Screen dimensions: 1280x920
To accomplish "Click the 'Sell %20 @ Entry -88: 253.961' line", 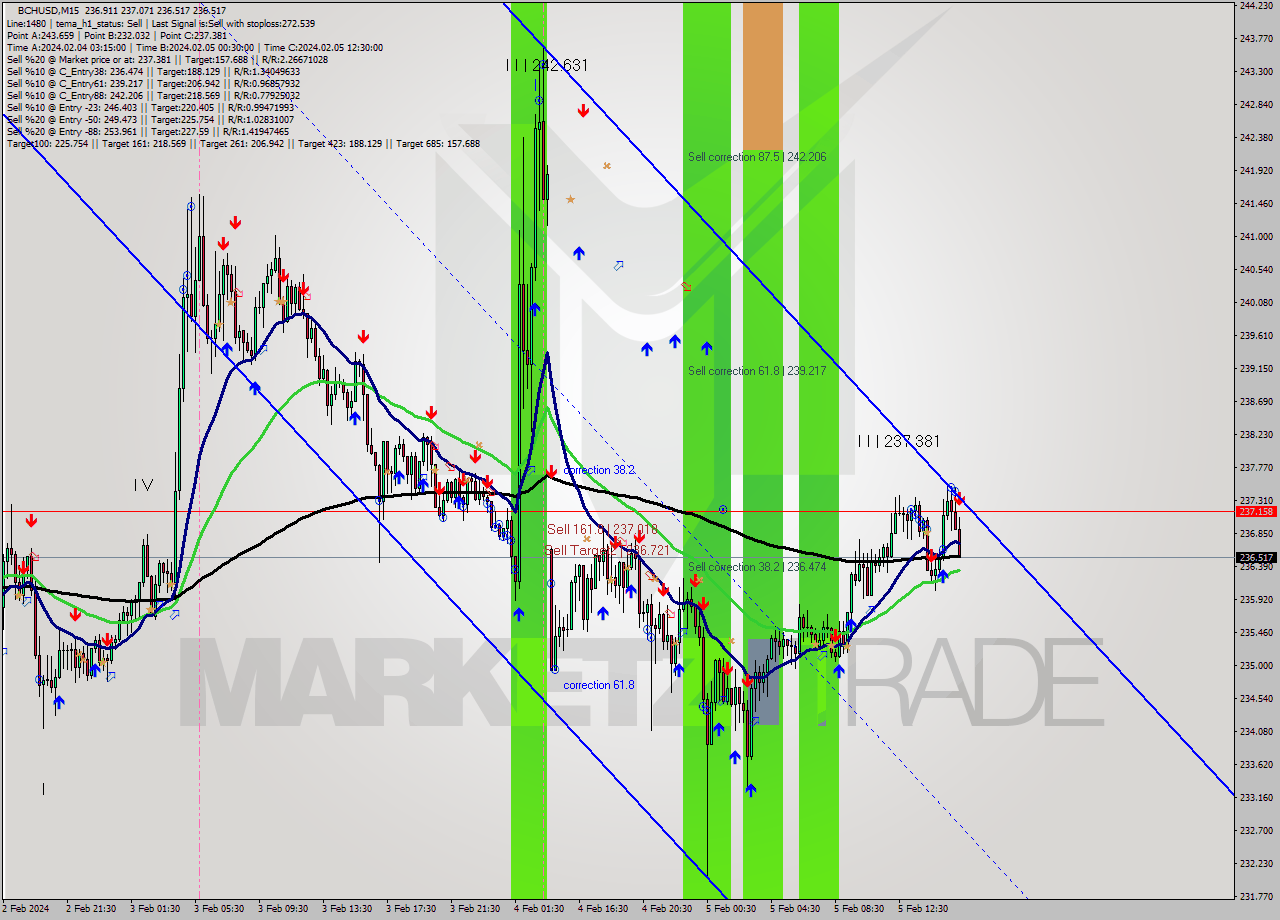I will point(148,131).
